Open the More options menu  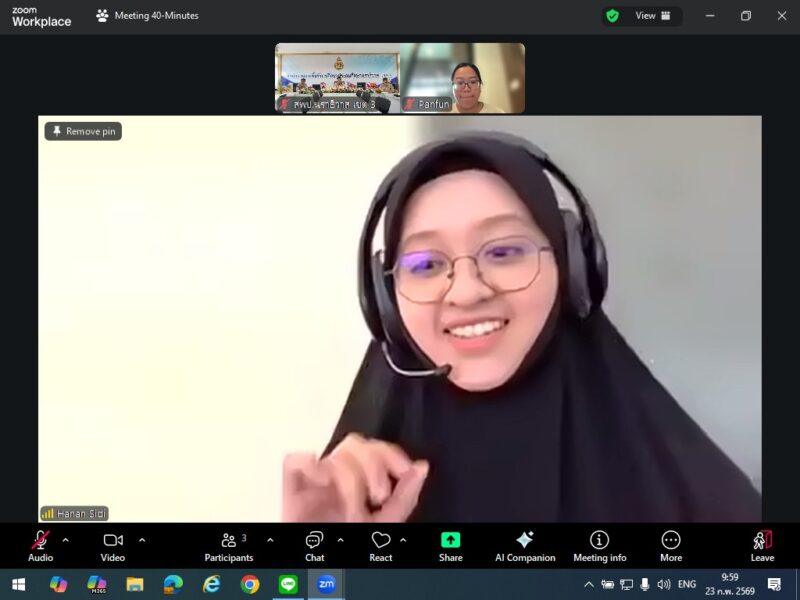671,546
